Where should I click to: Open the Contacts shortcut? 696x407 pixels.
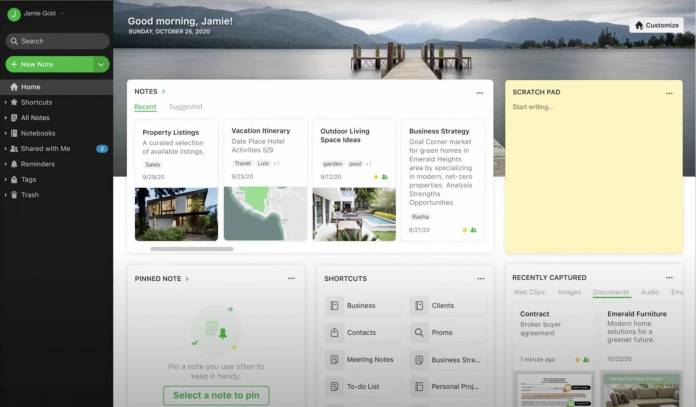pos(363,332)
